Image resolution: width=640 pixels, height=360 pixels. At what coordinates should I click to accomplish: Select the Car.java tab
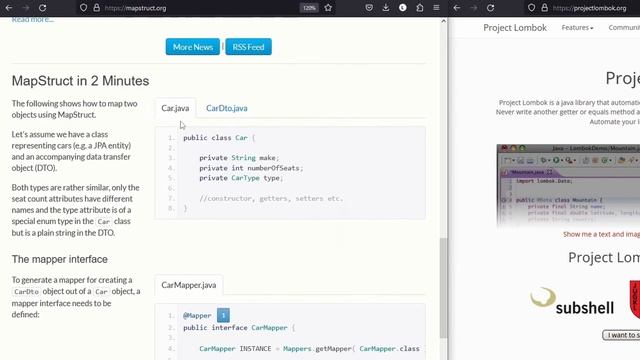coord(175,108)
